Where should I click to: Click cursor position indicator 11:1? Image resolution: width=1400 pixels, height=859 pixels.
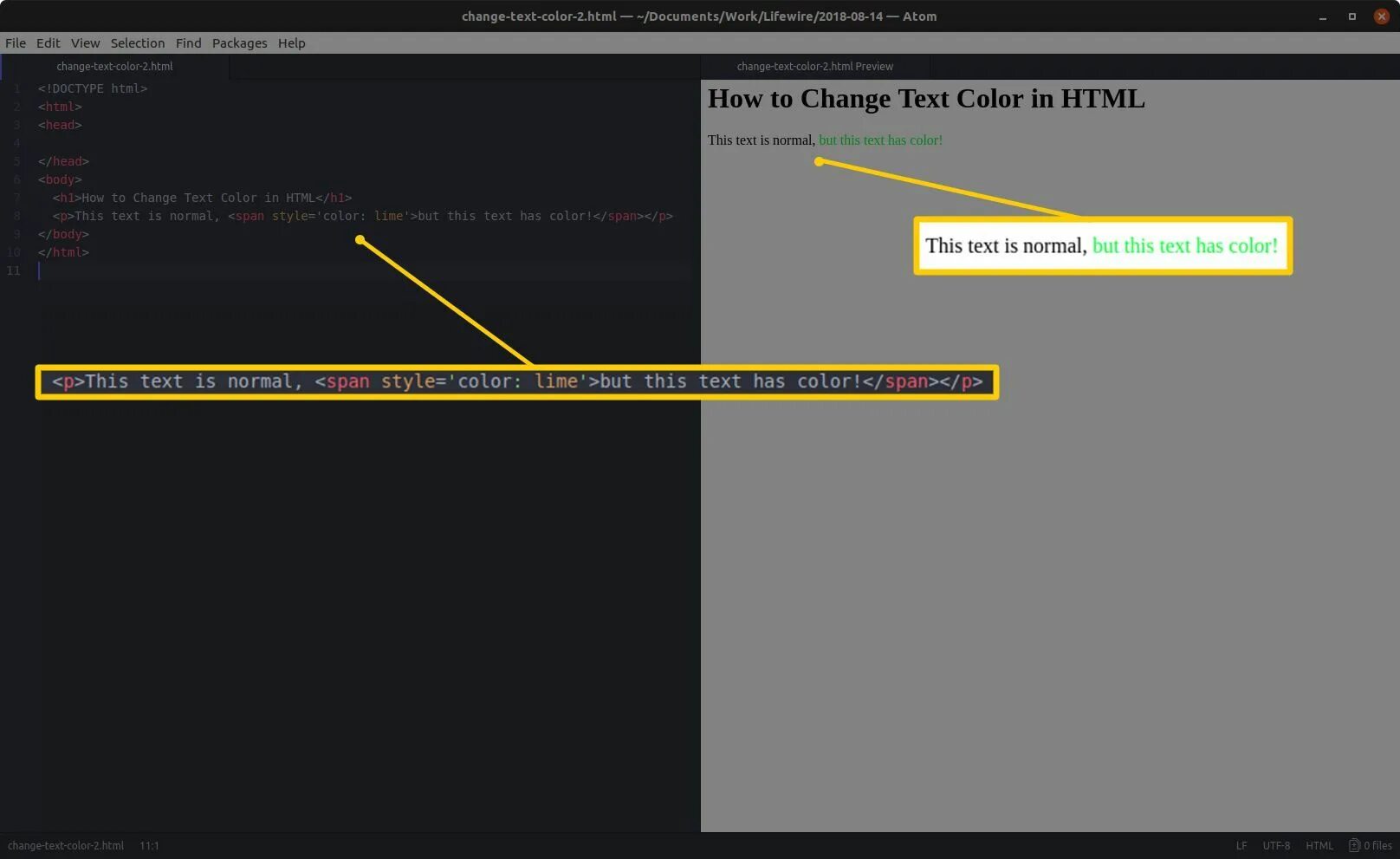[149, 845]
